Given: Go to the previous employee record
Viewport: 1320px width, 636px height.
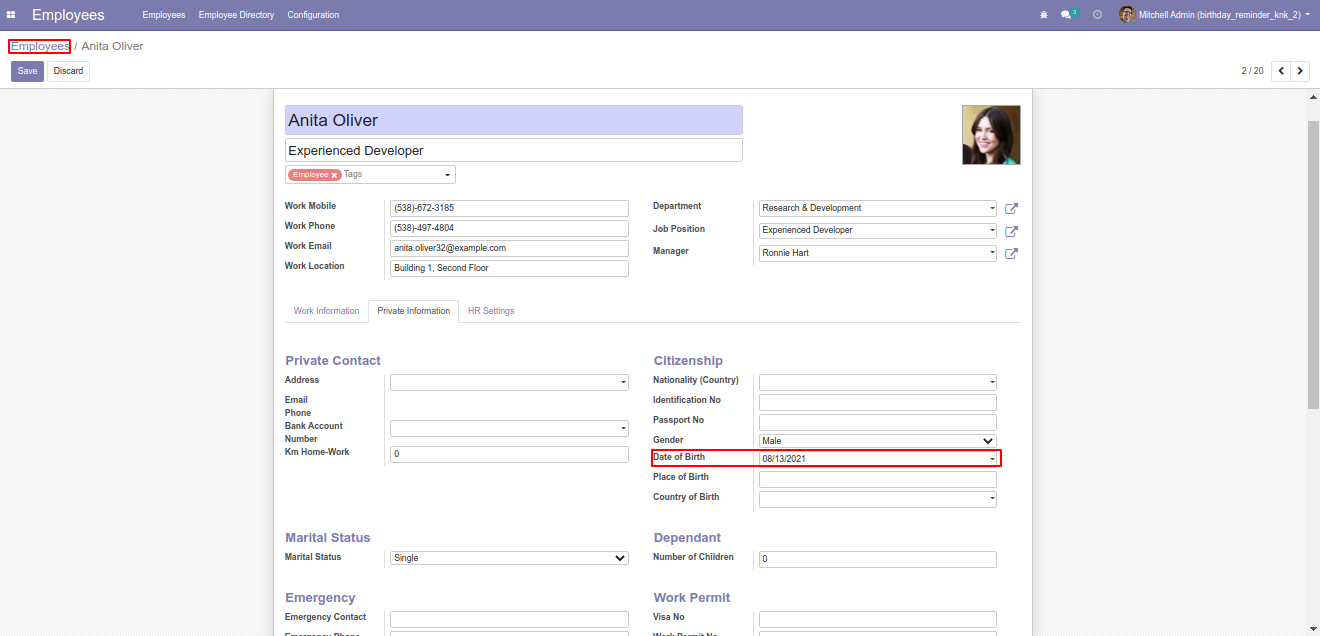Looking at the screenshot, I should pyautogui.click(x=1281, y=71).
